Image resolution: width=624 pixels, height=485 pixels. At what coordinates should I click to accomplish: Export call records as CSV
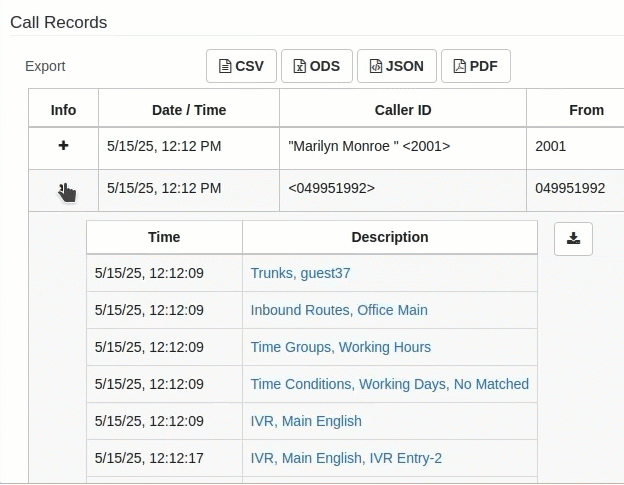coord(241,66)
